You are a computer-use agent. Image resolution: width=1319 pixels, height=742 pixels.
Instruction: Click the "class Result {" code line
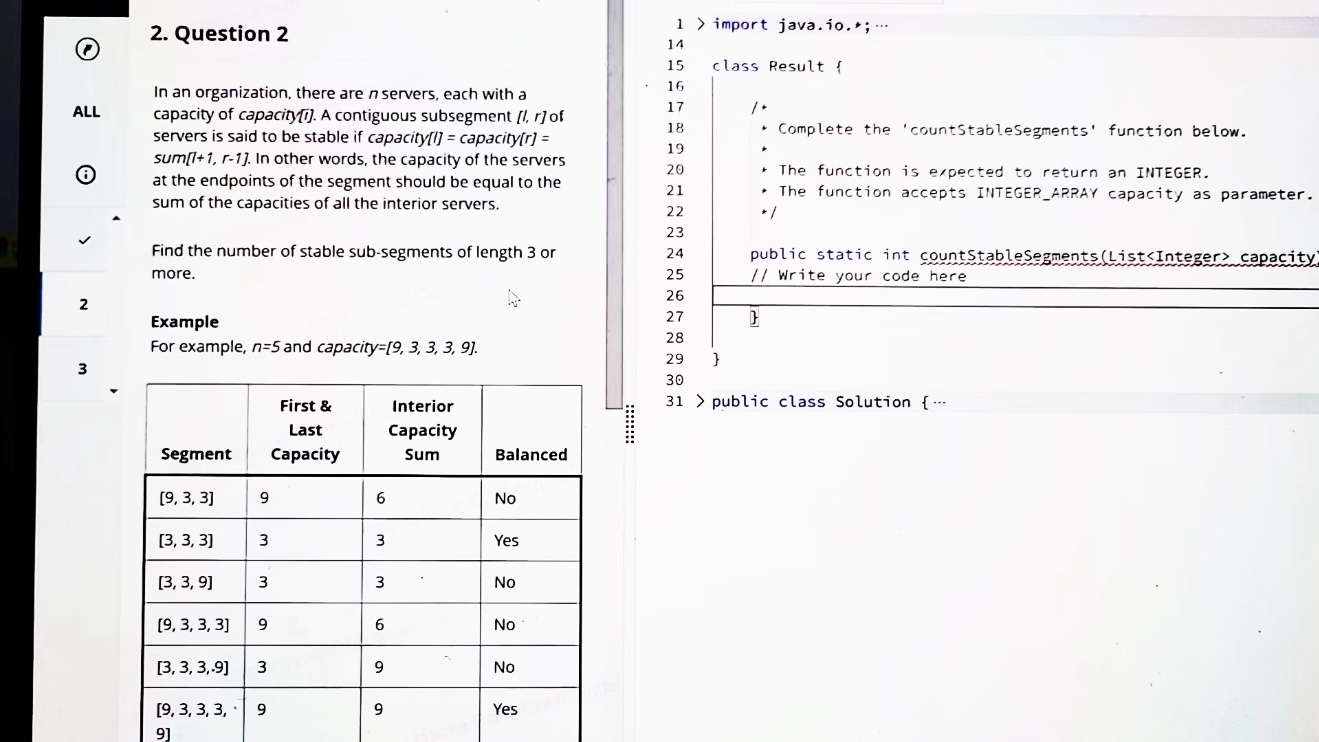[x=778, y=66]
